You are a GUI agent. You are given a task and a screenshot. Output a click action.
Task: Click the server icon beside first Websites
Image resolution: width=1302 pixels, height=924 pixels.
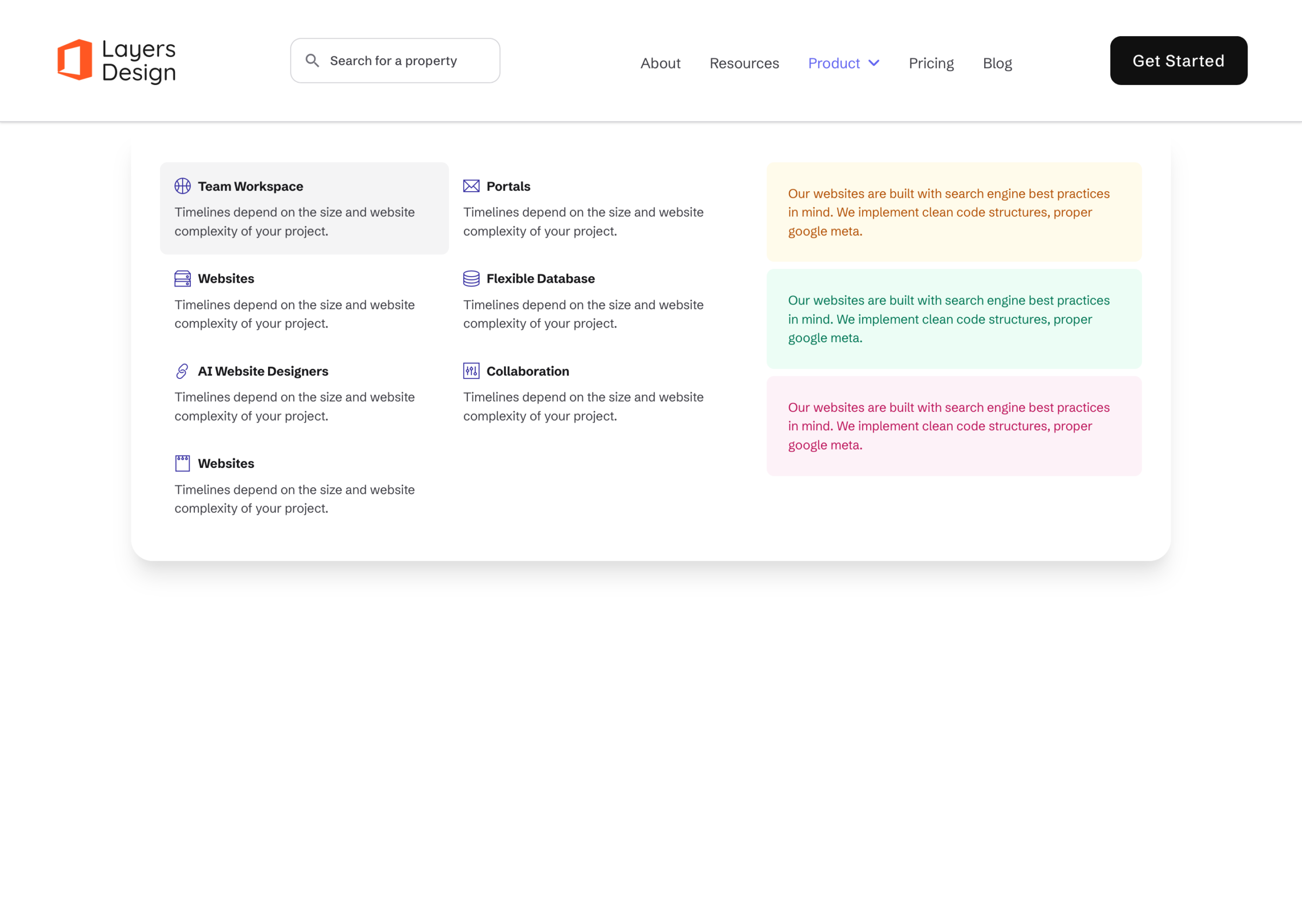point(182,278)
